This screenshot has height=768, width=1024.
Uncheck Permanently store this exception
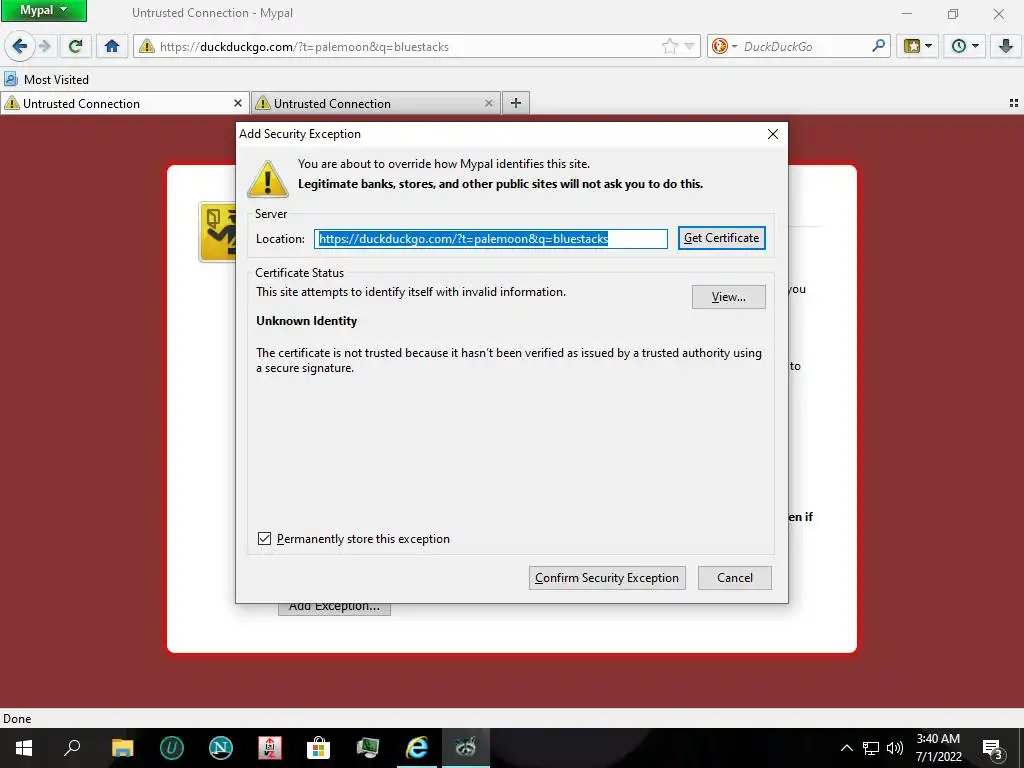coord(264,539)
